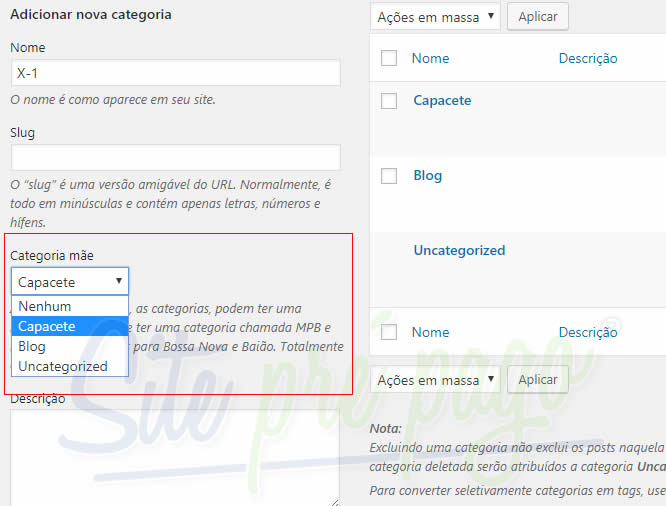Image resolution: width=666 pixels, height=506 pixels.
Task: Click the bottom Aplicar button
Action: tap(538, 380)
